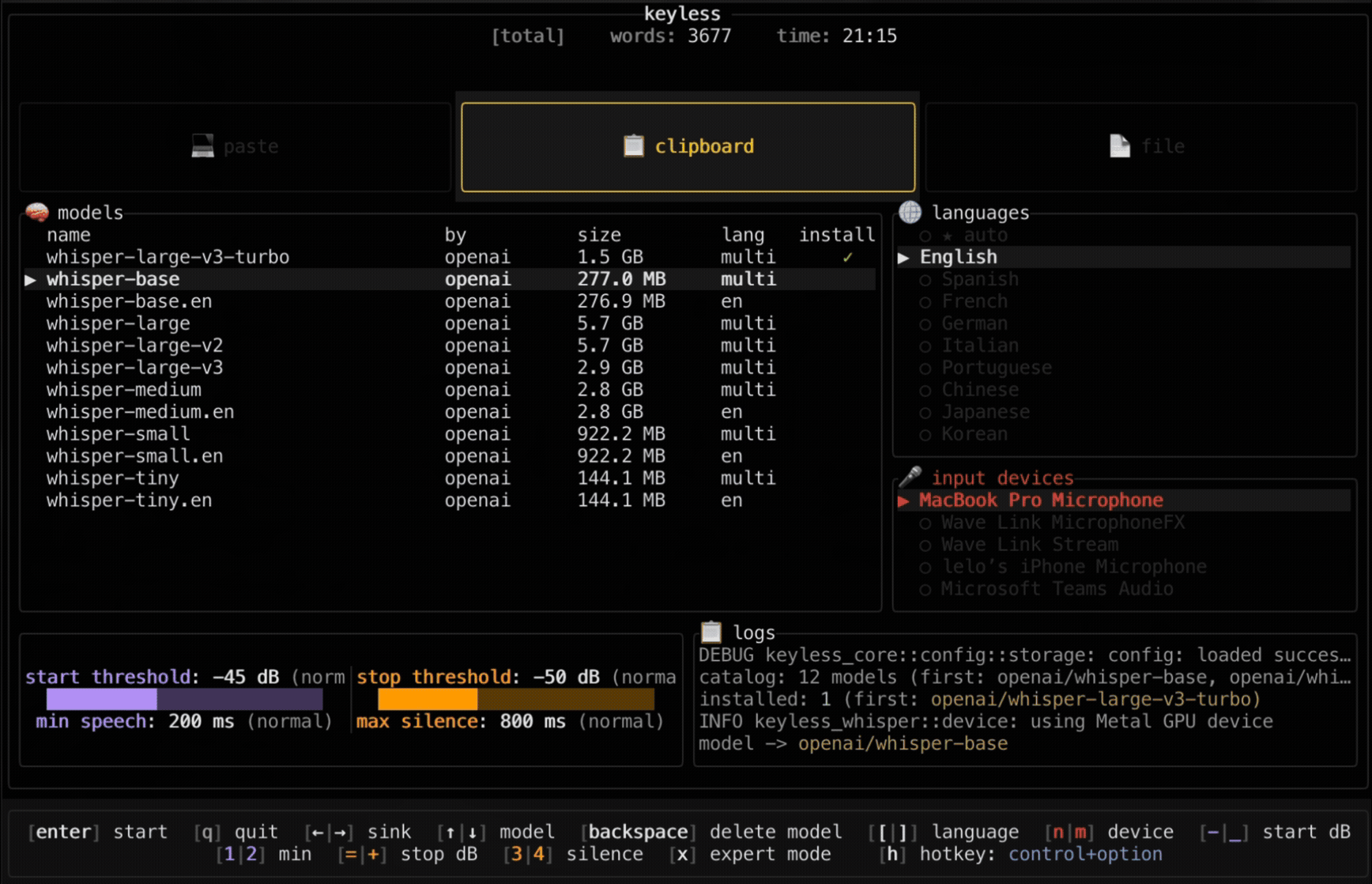Select Wave Link Stream input device
Image resolution: width=1372 pixels, height=884 pixels.
click(1029, 545)
